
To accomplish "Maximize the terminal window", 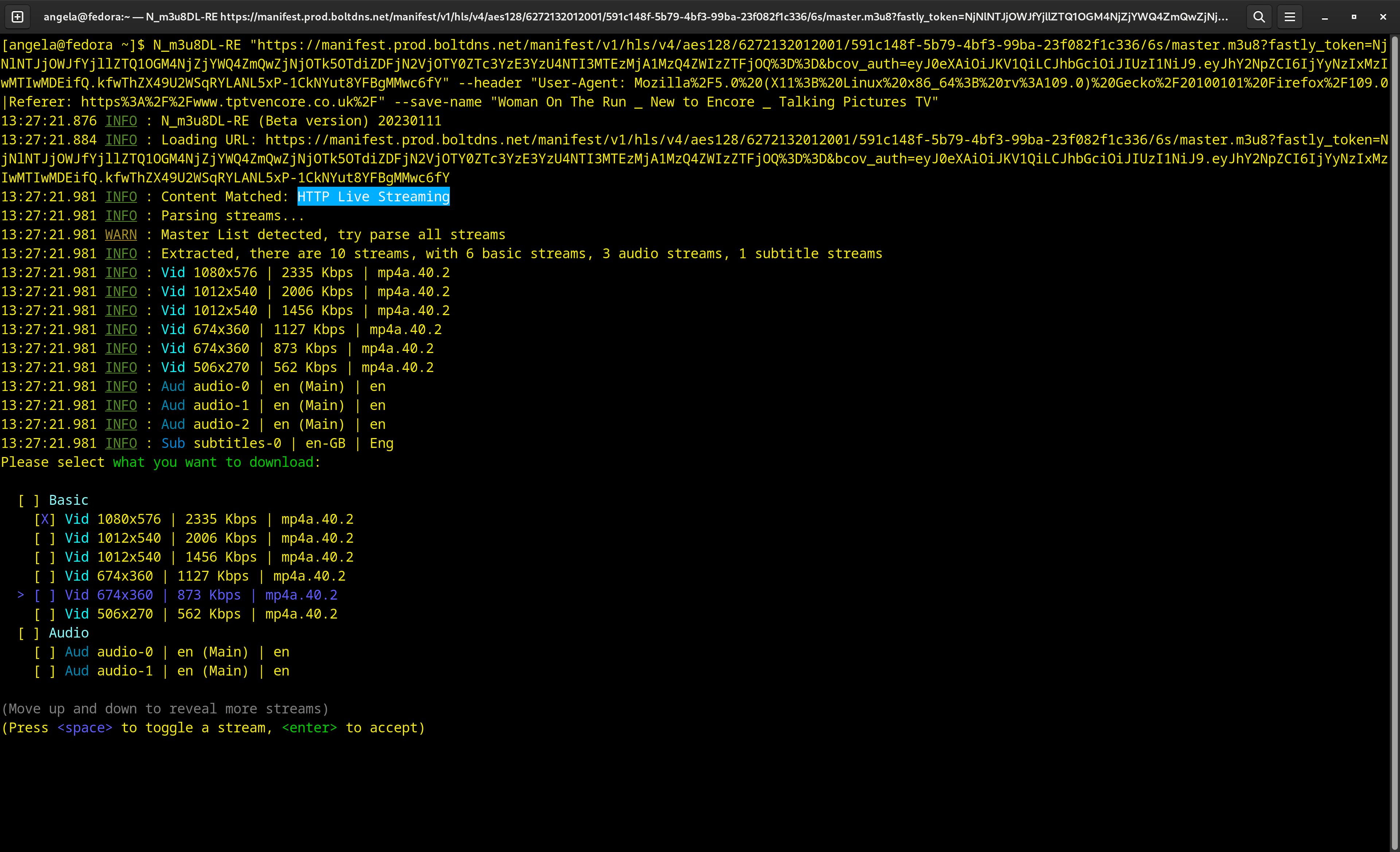I will click(1354, 17).
